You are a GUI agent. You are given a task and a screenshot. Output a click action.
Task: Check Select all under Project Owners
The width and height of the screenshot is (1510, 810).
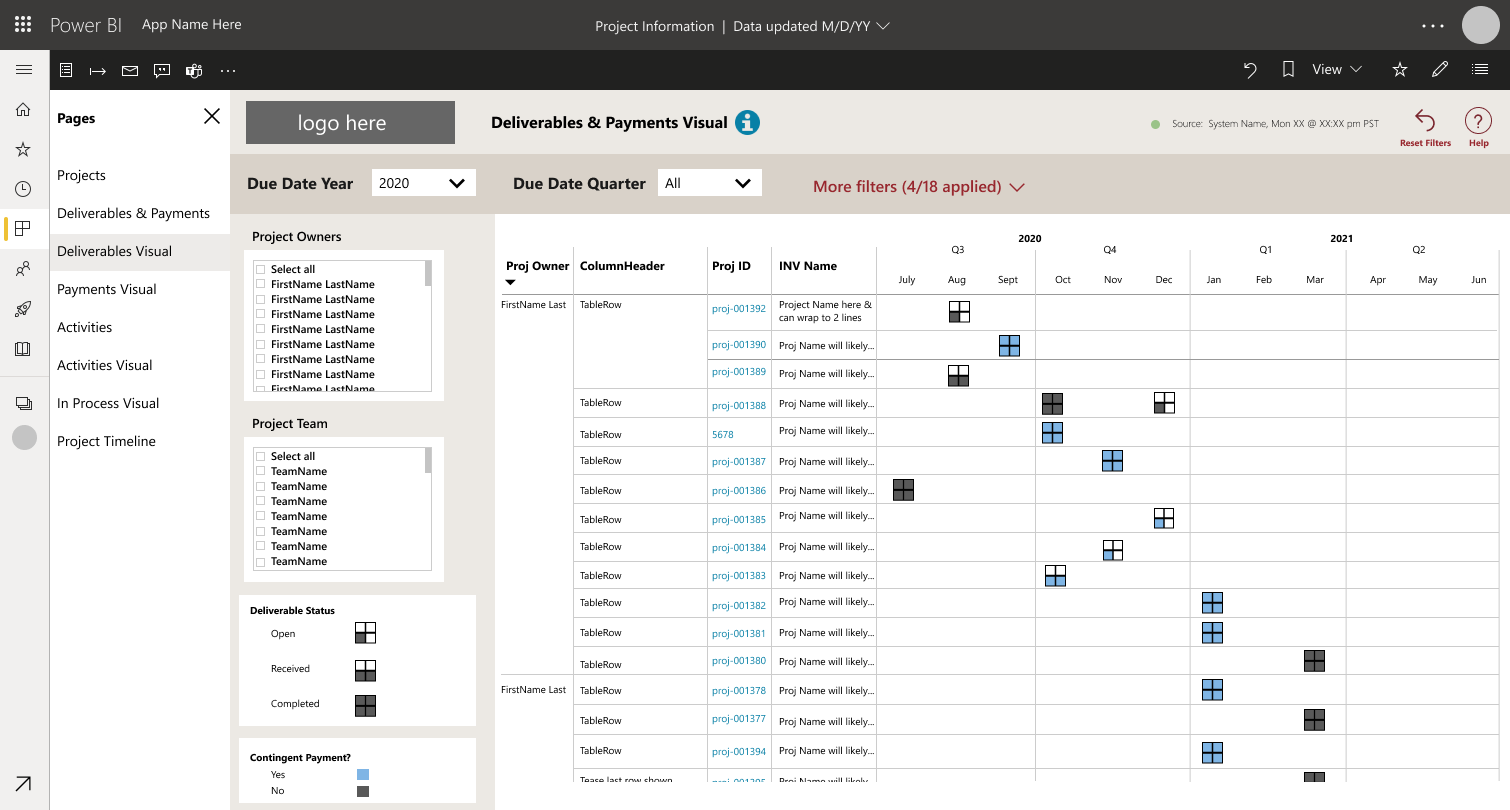point(260,268)
